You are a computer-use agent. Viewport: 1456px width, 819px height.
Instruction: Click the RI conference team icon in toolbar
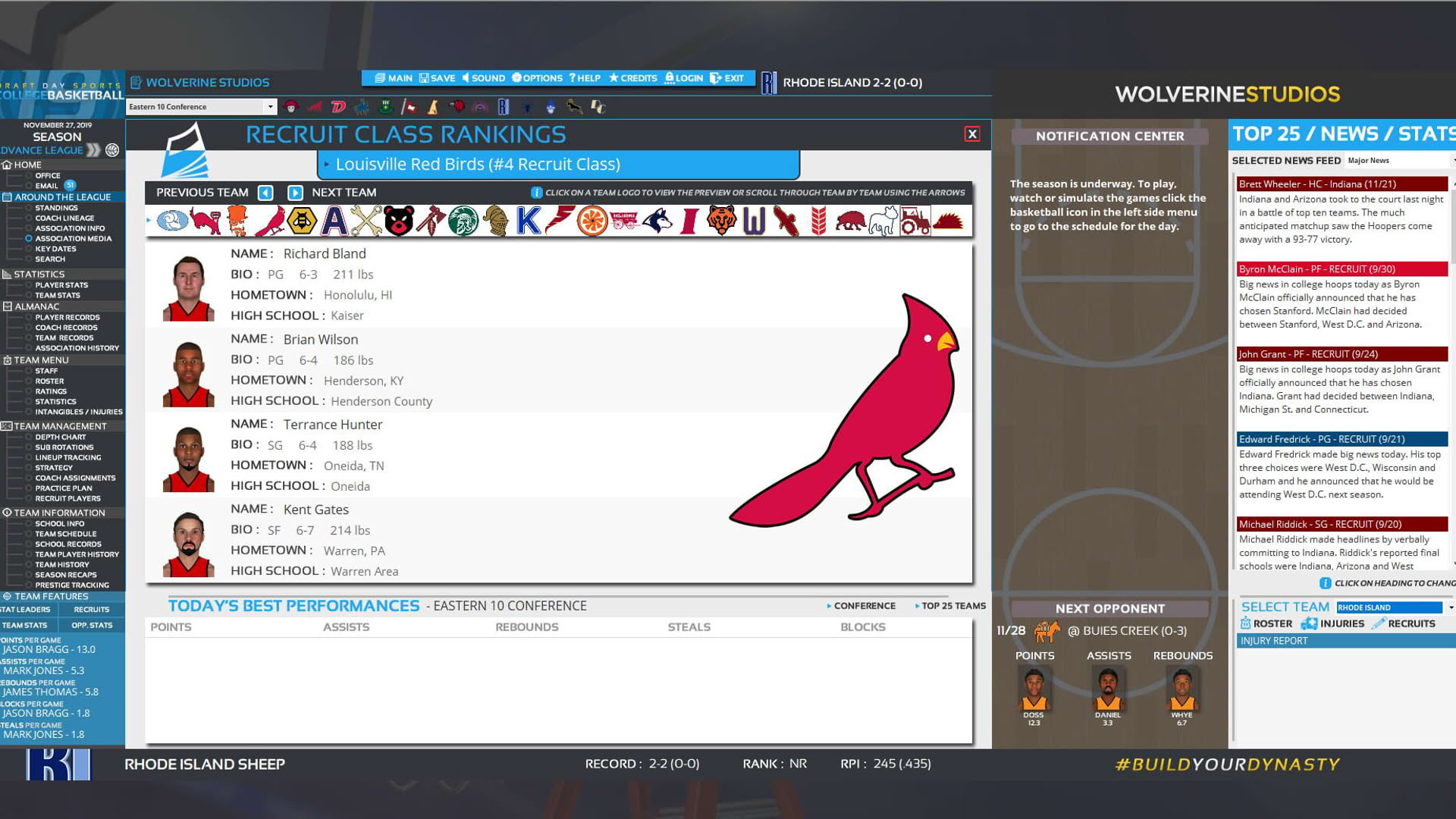(504, 107)
